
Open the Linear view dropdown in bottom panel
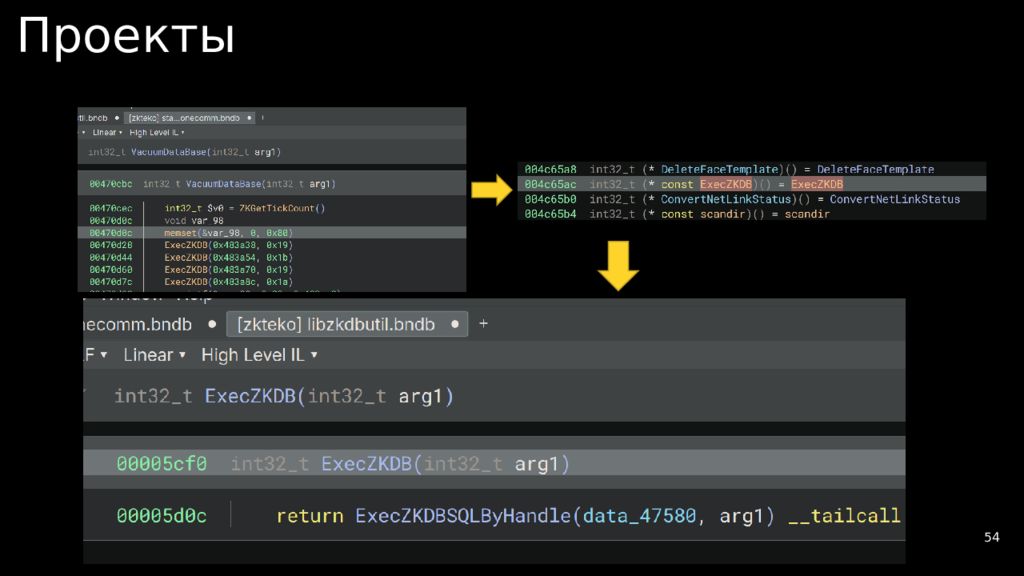coord(154,355)
